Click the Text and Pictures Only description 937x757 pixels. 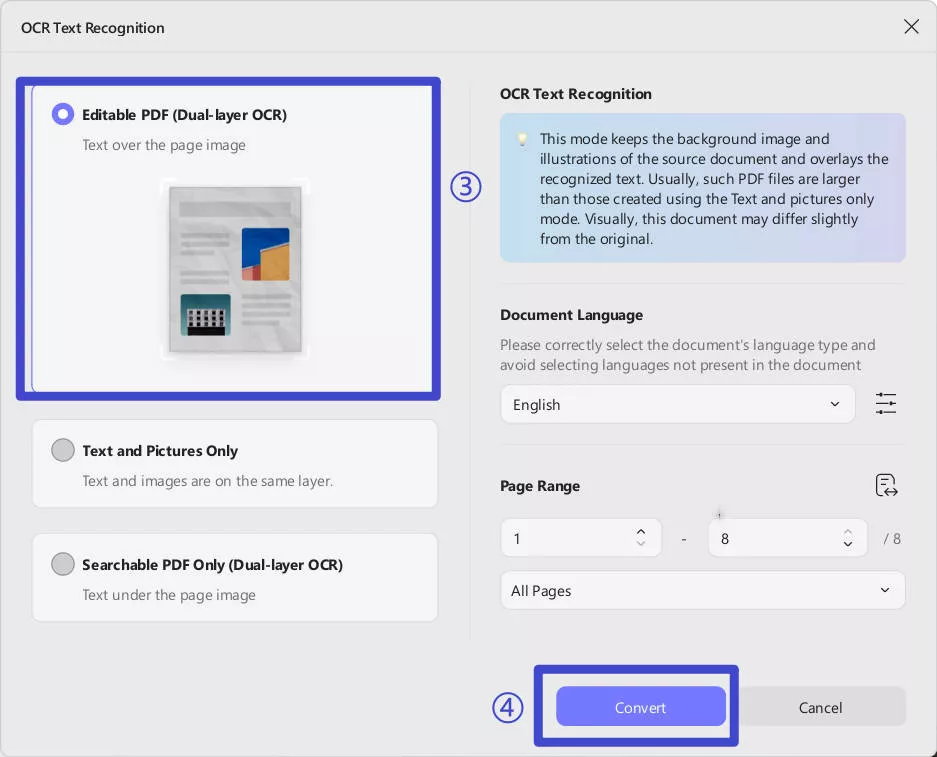pos(207,481)
